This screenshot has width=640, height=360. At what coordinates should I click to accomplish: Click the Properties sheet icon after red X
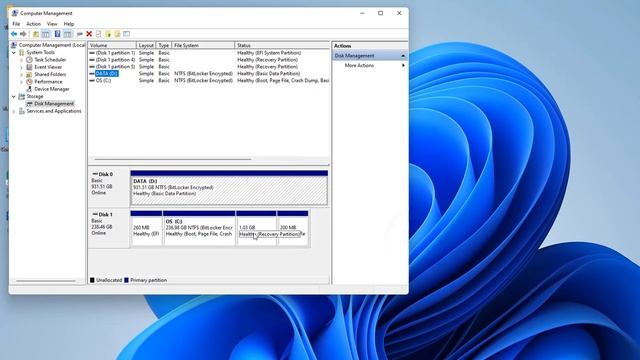98,34
